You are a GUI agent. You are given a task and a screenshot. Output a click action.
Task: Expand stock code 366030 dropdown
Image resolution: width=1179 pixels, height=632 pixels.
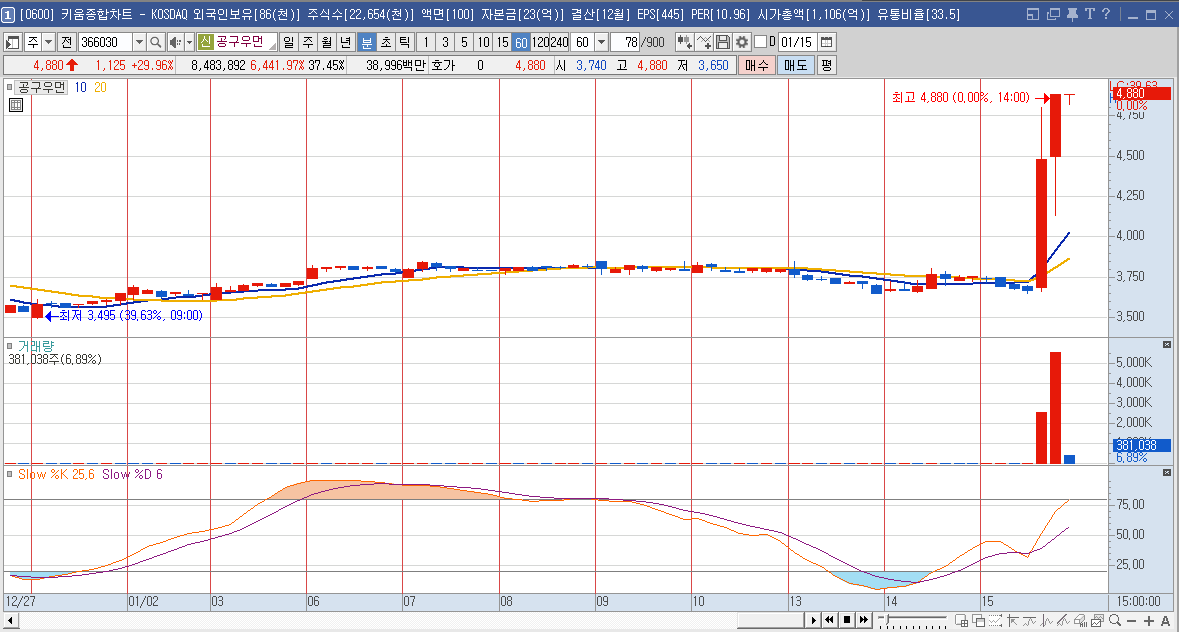(x=139, y=43)
